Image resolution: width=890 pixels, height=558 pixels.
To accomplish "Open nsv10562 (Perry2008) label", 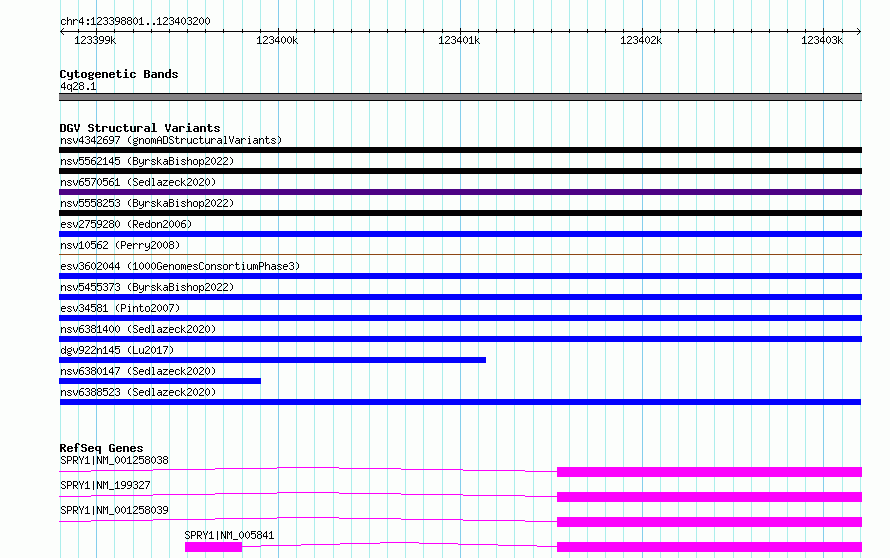I will click(x=120, y=245).
